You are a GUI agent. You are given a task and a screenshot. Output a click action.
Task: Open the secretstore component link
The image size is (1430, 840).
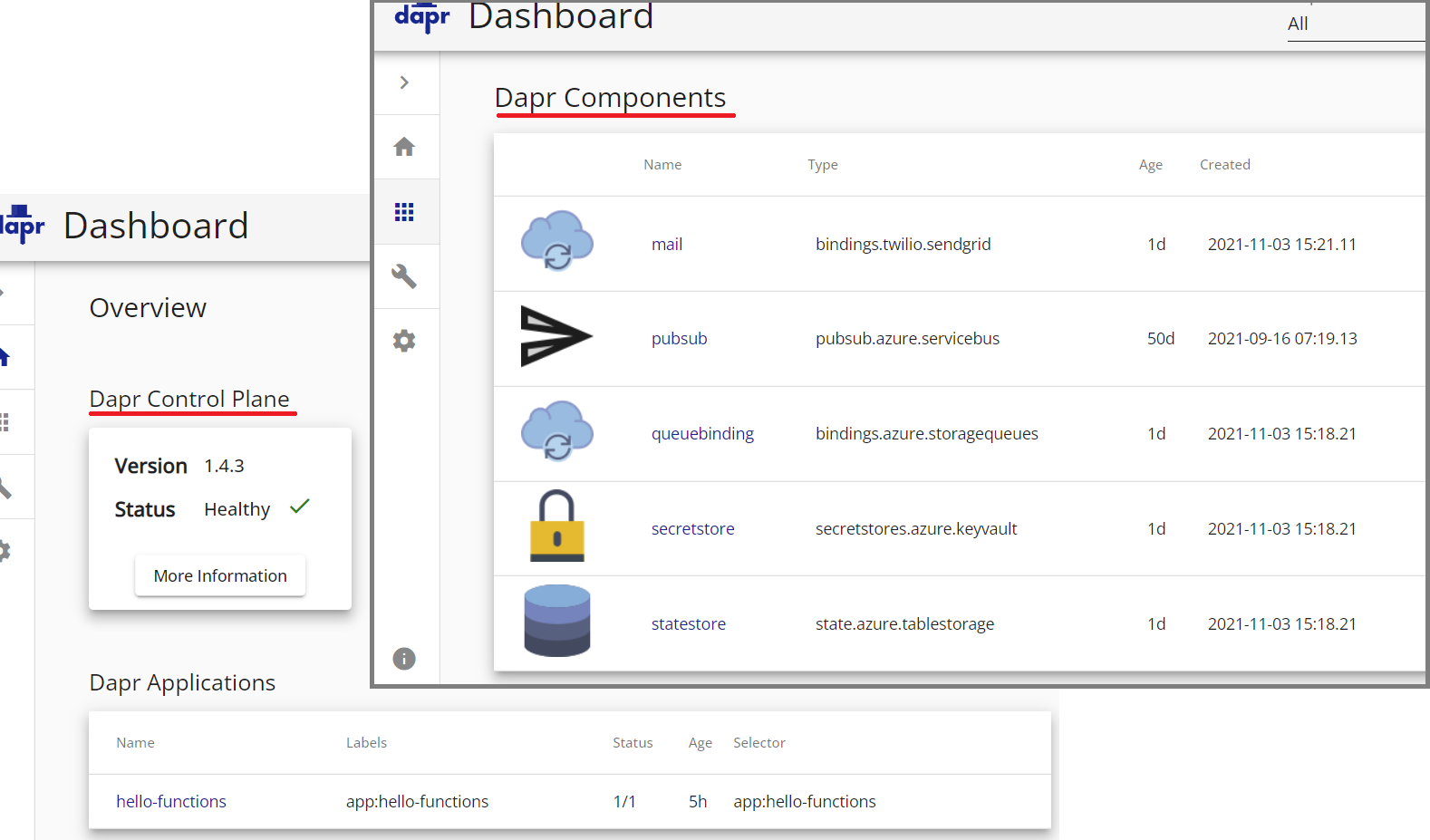click(692, 528)
